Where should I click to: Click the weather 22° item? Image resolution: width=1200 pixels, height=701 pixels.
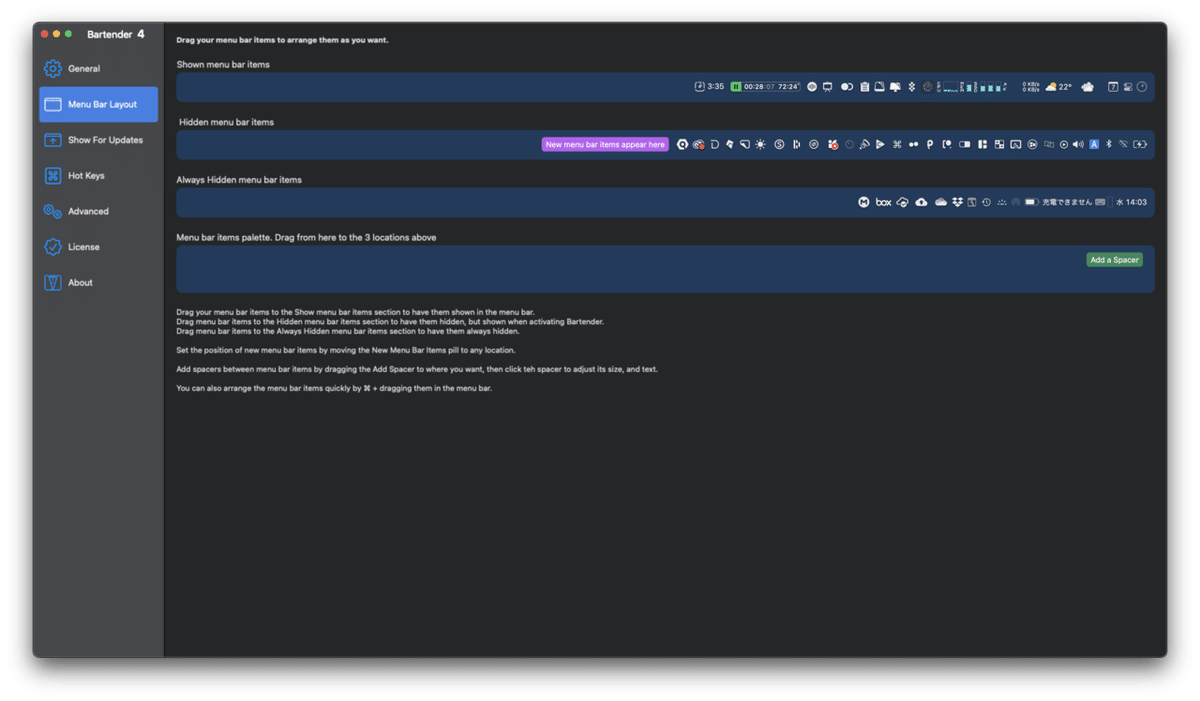(1059, 87)
